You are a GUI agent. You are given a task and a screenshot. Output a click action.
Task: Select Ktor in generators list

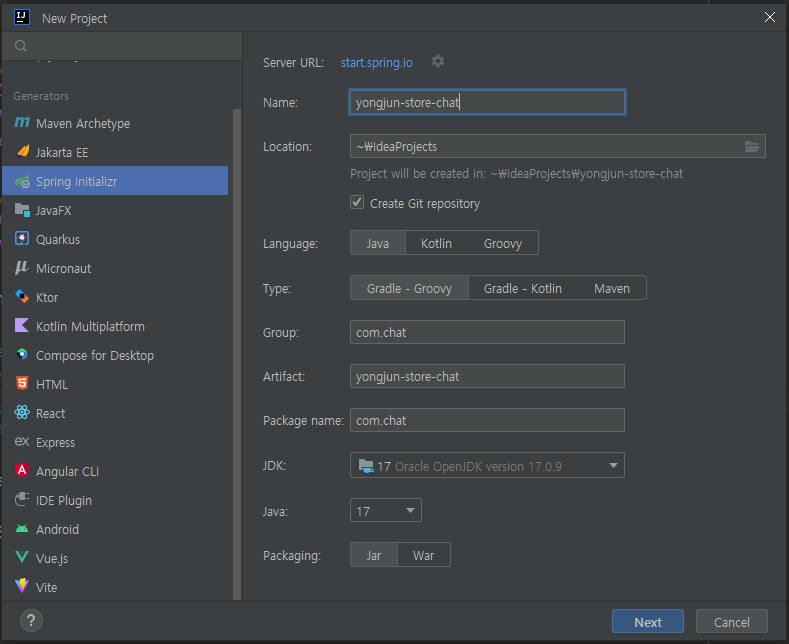pos(115,297)
